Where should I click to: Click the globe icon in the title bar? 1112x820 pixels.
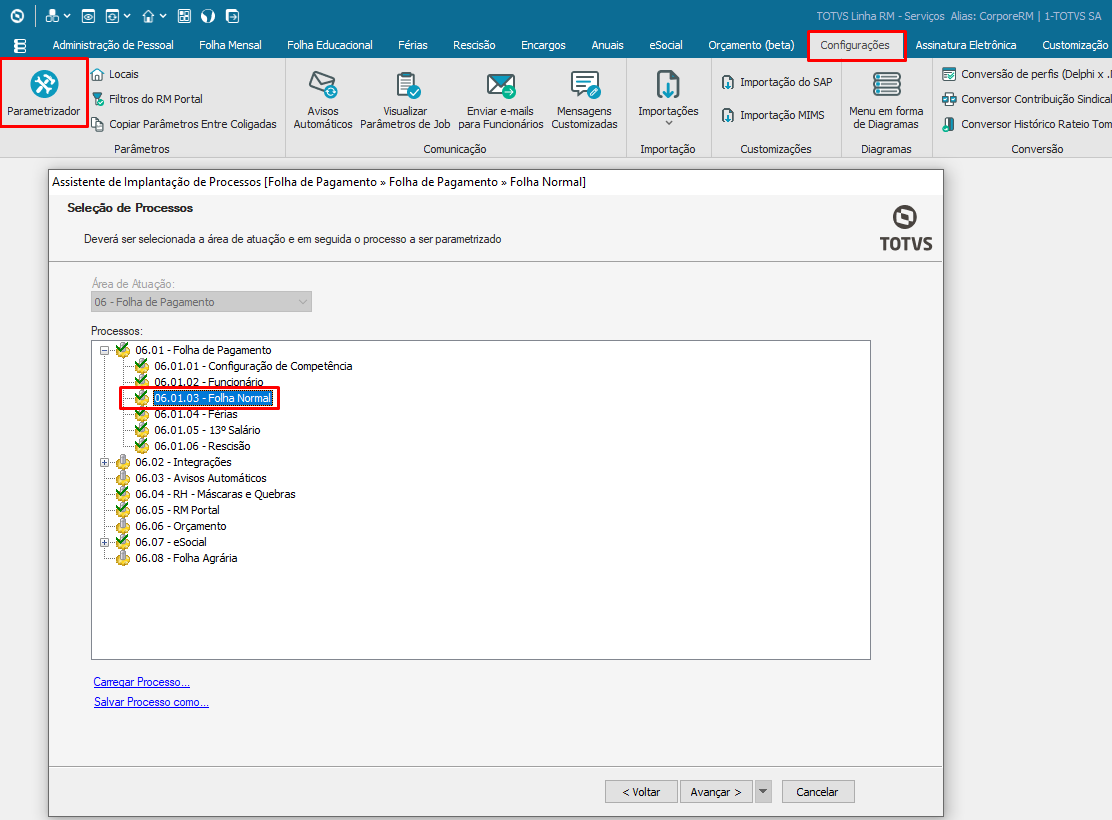pyautogui.click(x=208, y=16)
